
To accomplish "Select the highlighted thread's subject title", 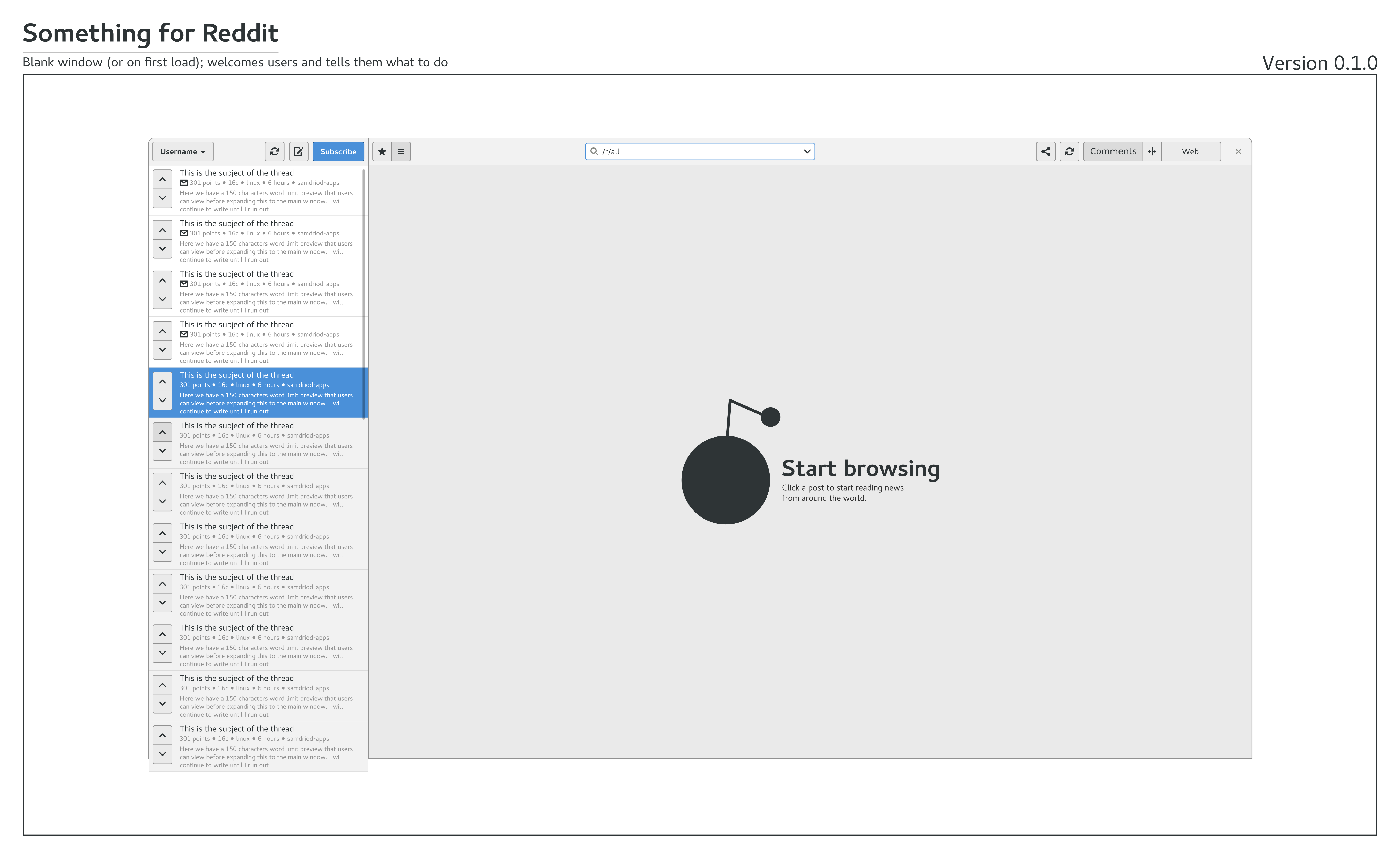I will (236, 375).
